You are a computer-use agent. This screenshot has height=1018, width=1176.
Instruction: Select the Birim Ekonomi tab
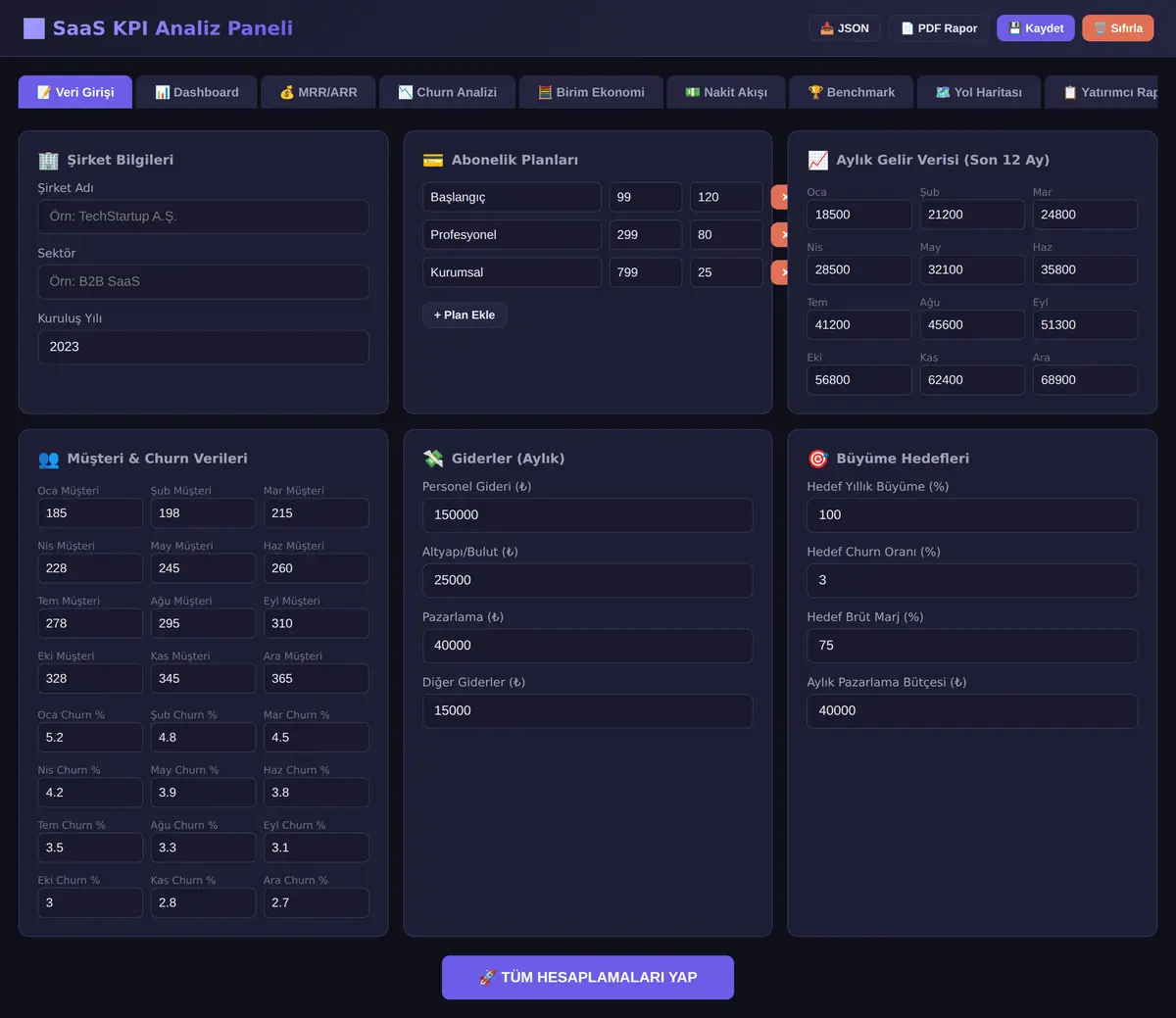coord(591,92)
